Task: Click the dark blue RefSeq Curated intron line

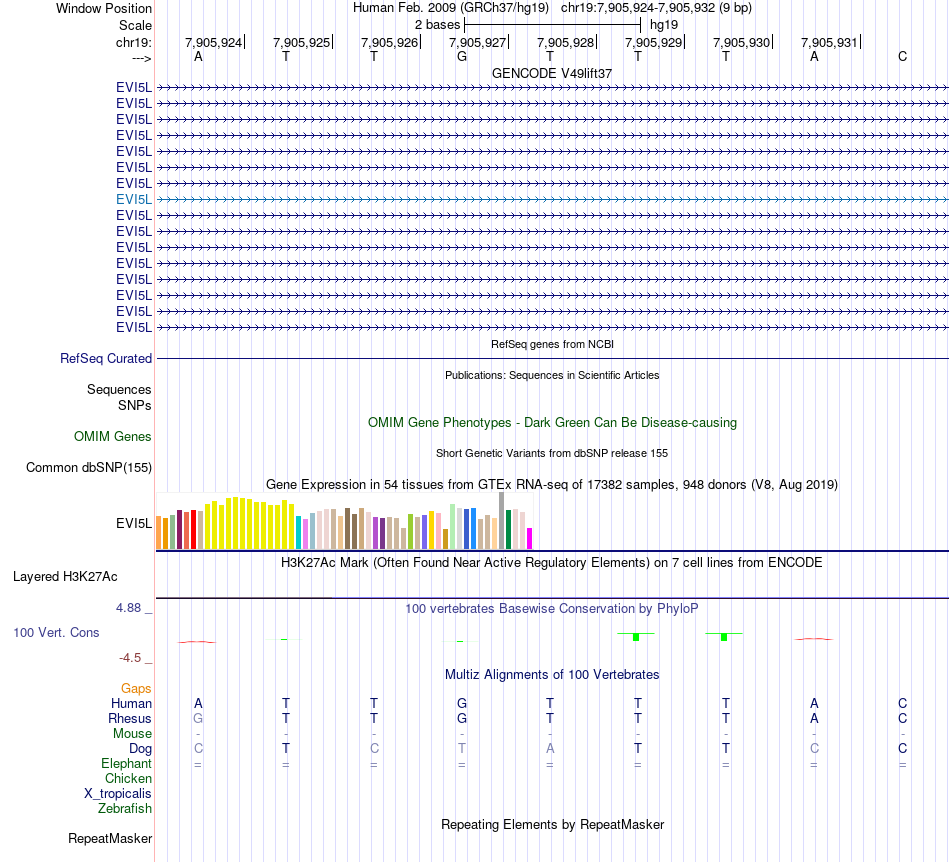Action: click(553, 359)
